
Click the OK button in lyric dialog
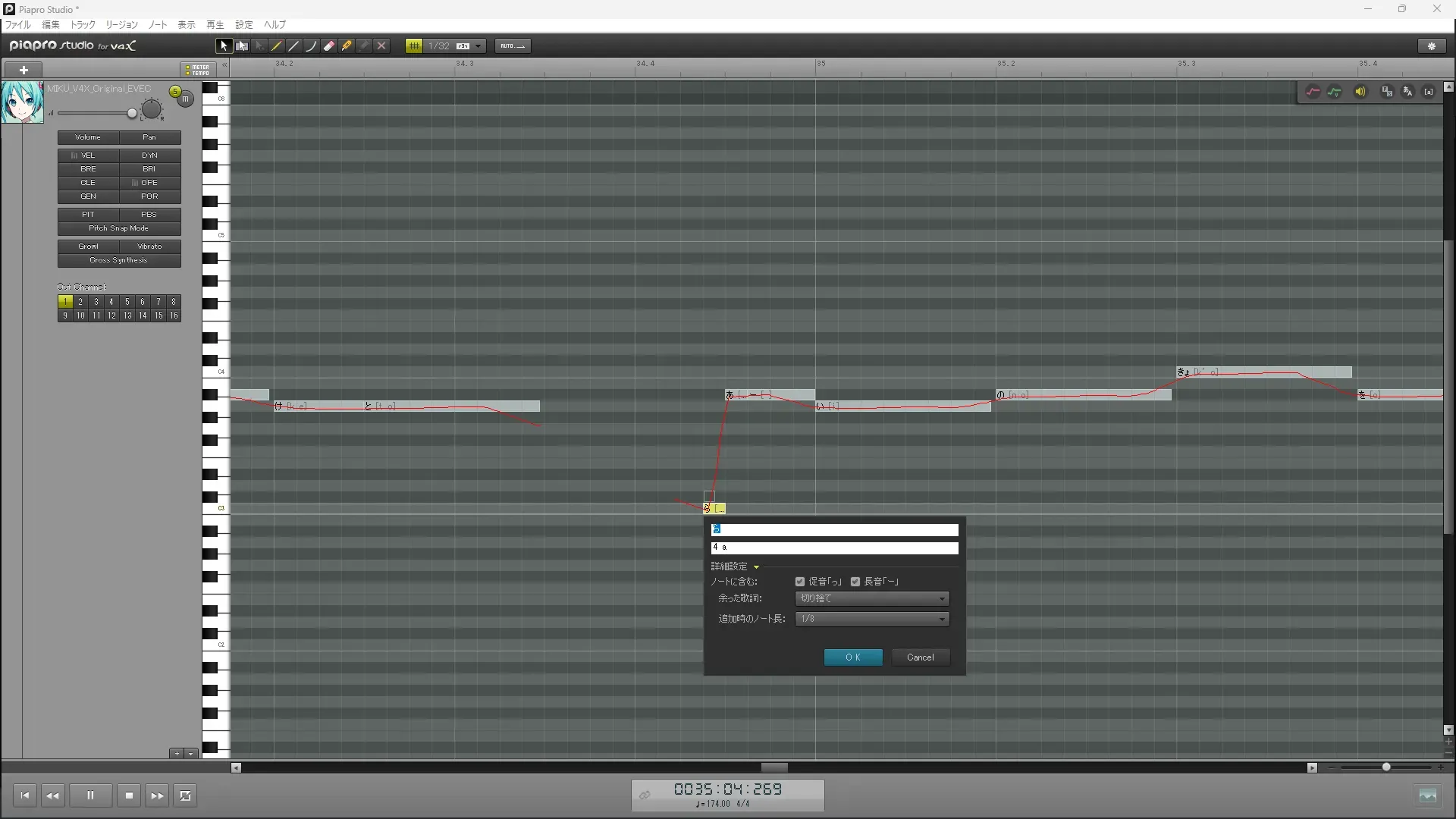click(x=853, y=657)
